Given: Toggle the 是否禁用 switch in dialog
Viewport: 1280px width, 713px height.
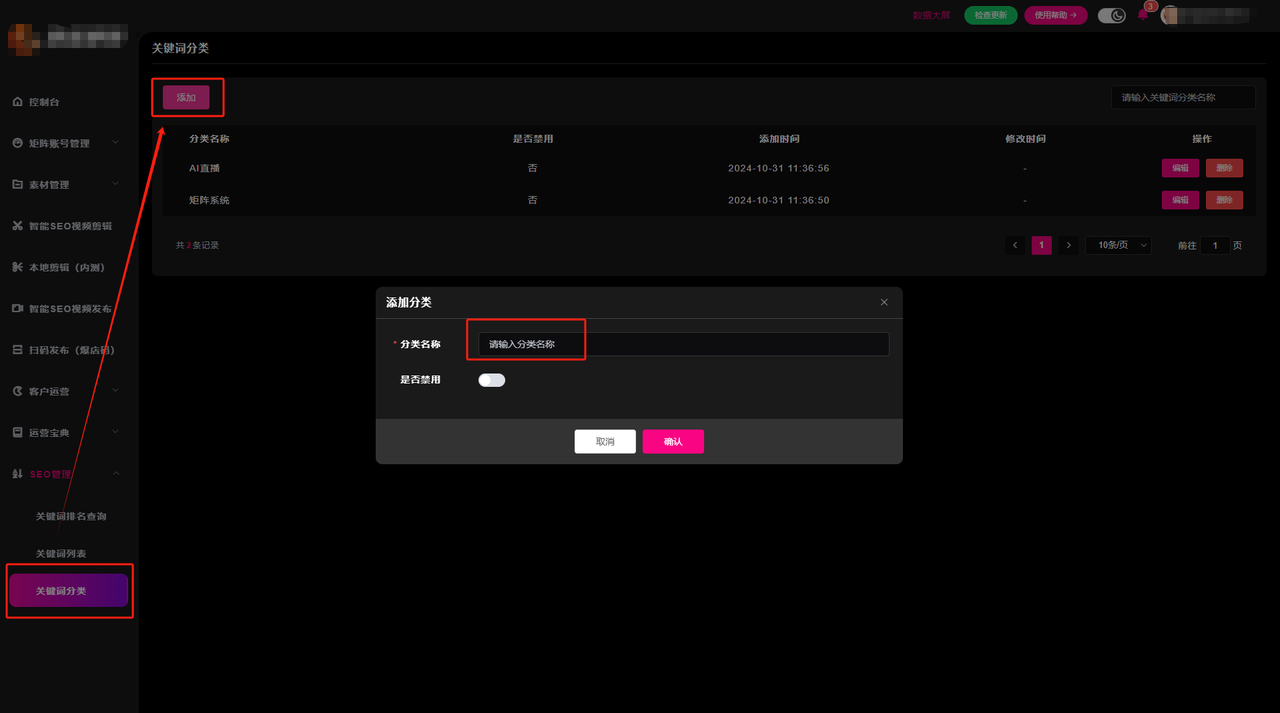Looking at the screenshot, I should [491, 380].
